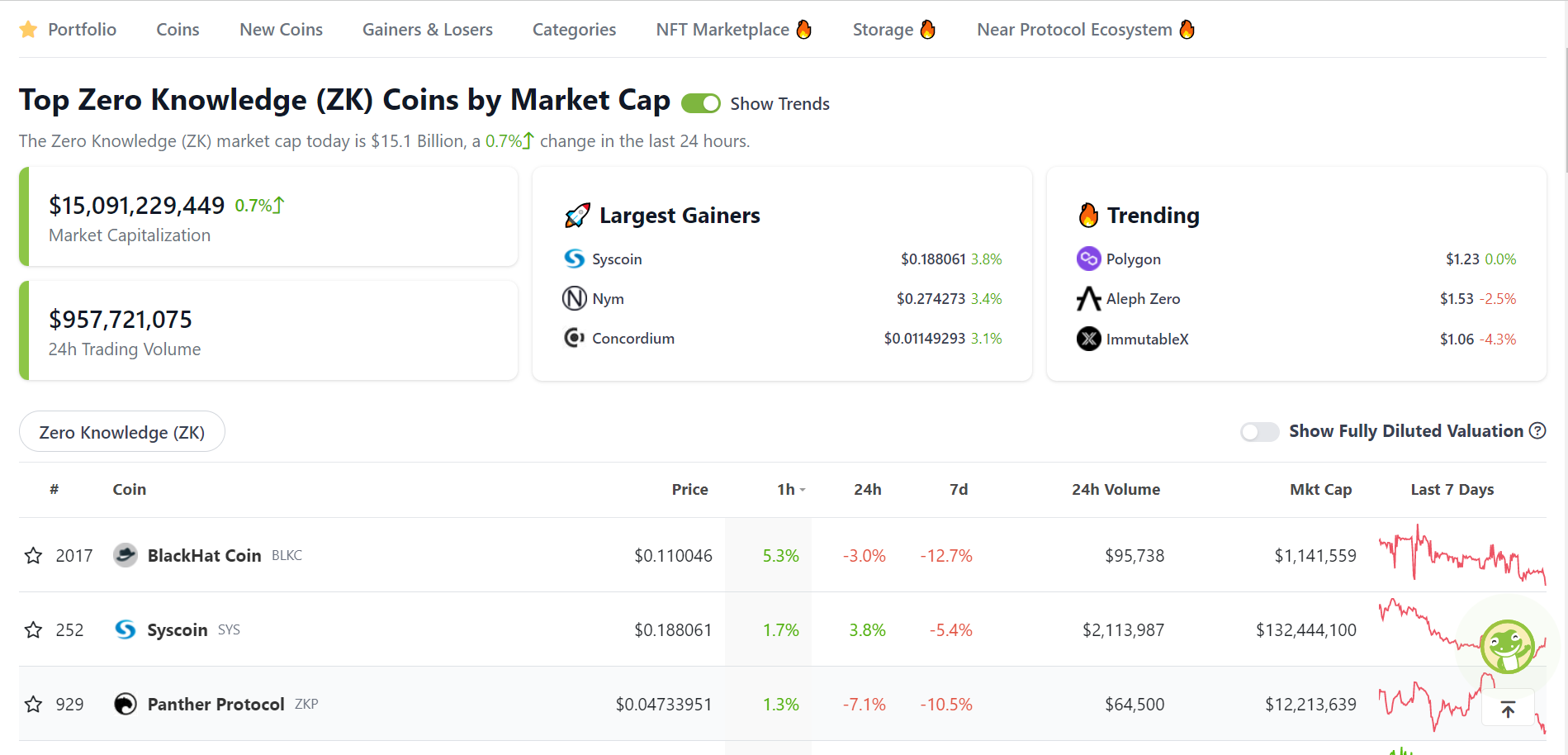The image size is (1568, 755).
Task: Sort table by Mkt Cap
Action: point(1320,490)
